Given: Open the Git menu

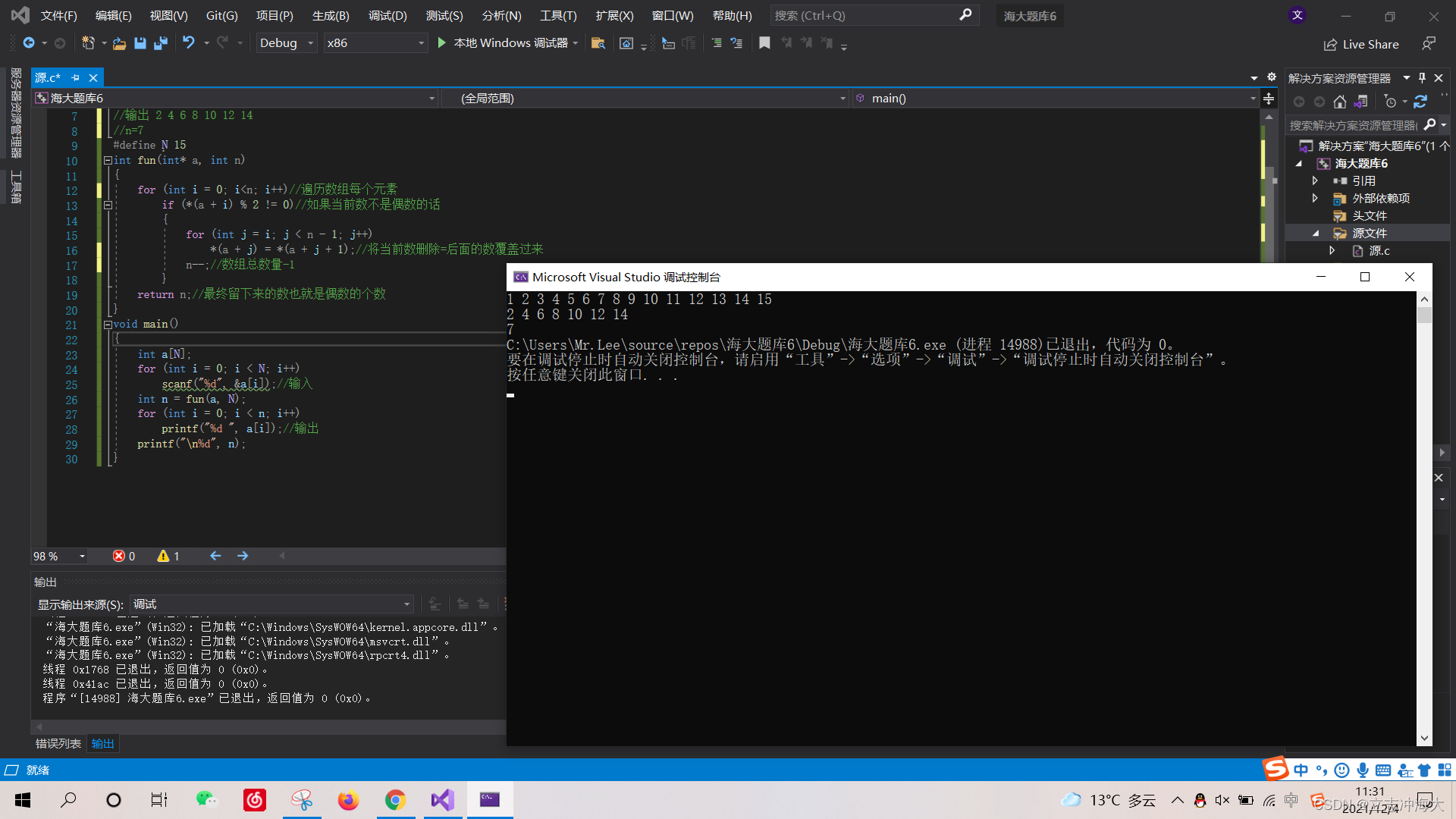Looking at the screenshot, I should pyautogui.click(x=224, y=15).
